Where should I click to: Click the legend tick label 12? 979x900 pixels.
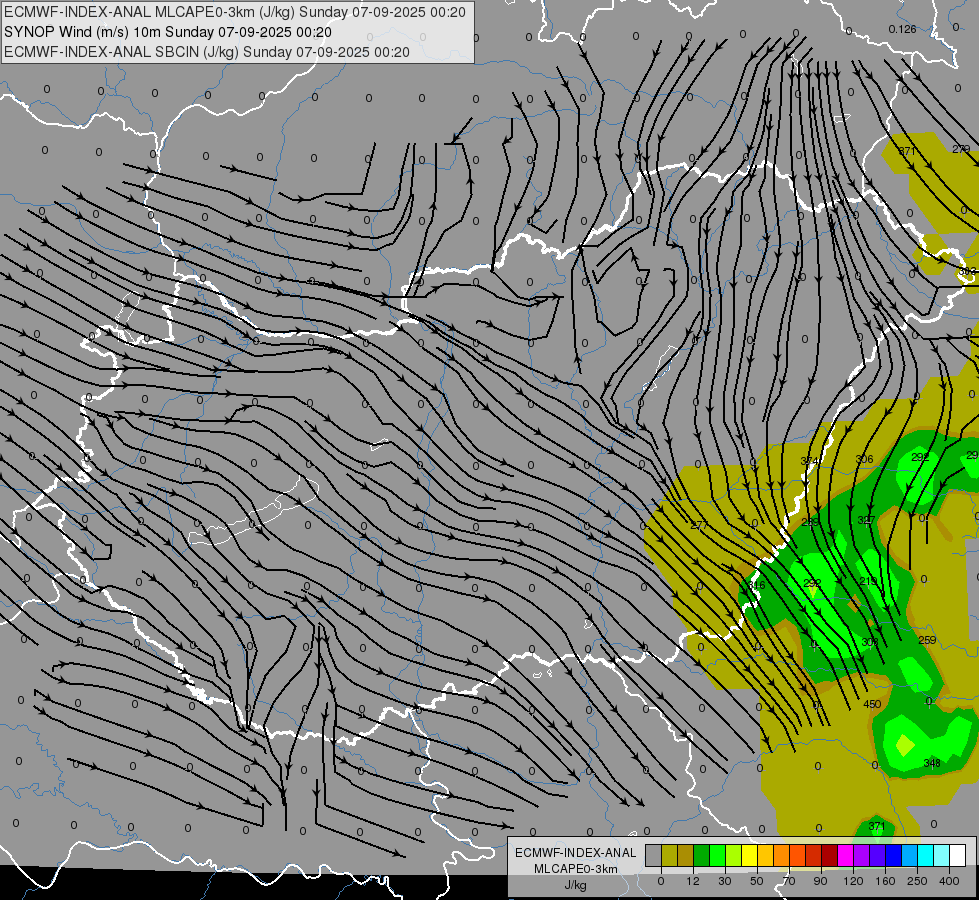693,881
